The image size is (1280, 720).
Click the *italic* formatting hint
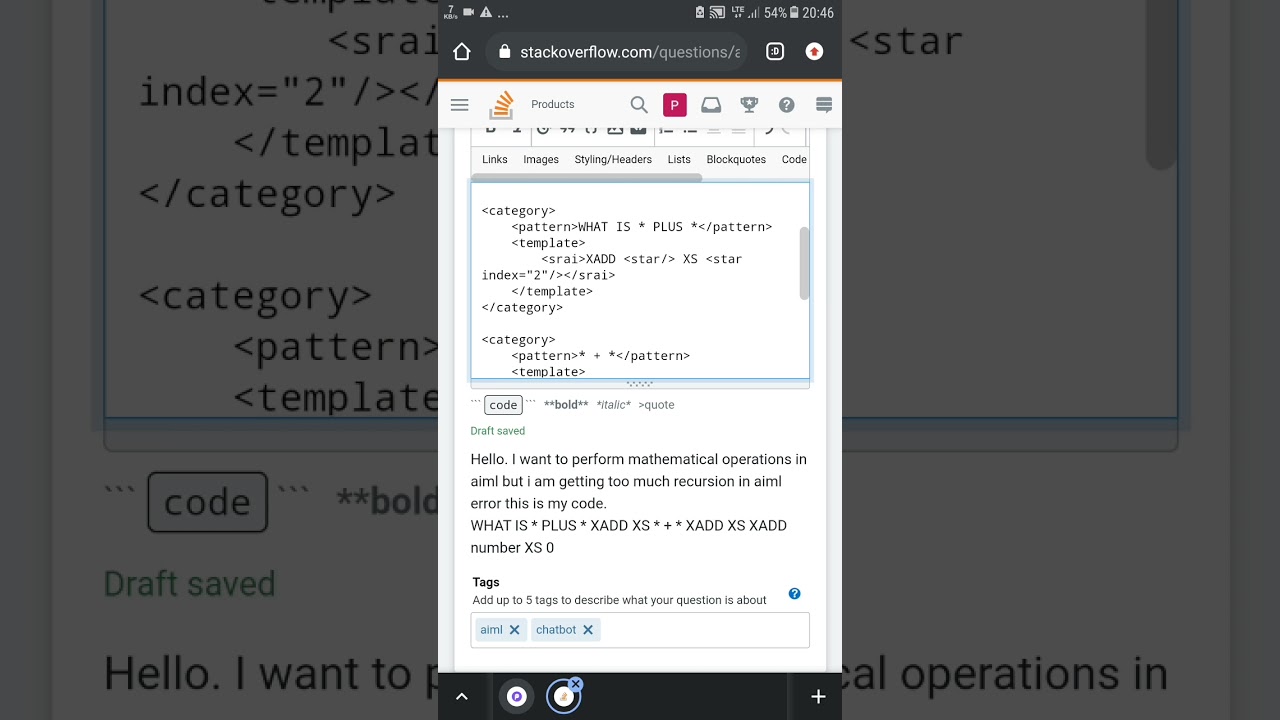pos(613,405)
